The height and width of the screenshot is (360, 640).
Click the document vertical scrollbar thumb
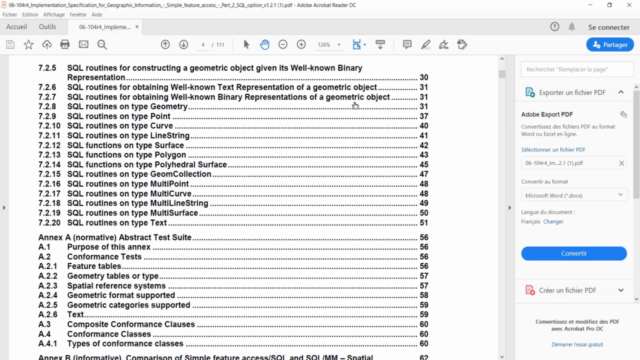(x=502, y=74)
